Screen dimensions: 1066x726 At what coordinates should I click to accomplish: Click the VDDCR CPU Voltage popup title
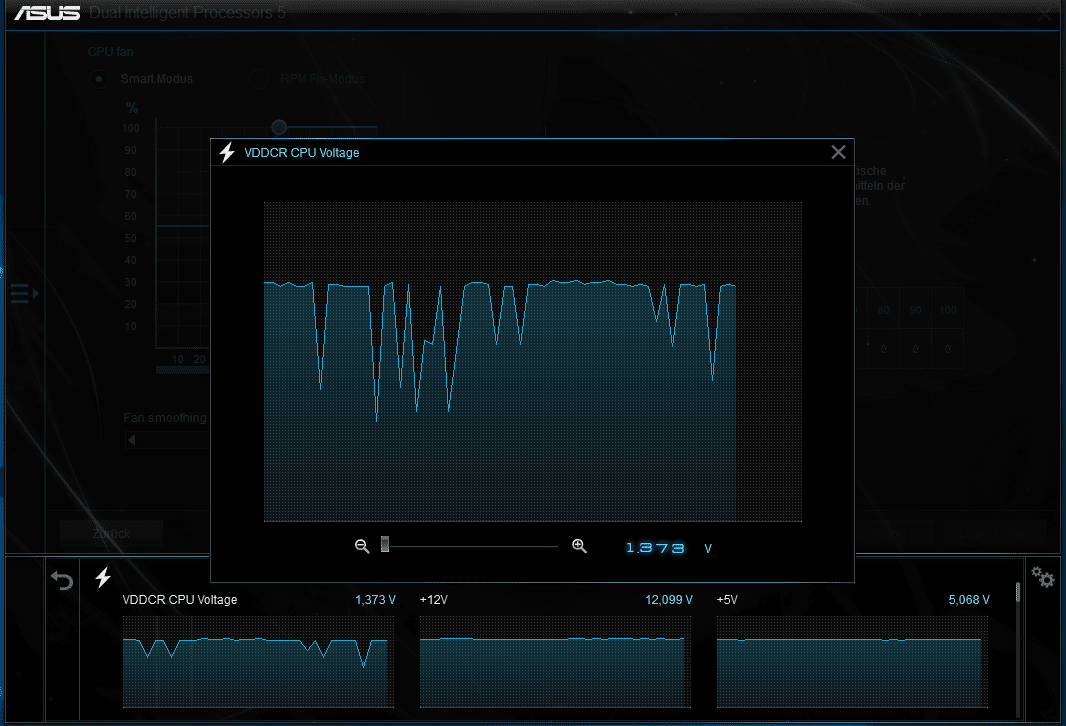(301, 153)
